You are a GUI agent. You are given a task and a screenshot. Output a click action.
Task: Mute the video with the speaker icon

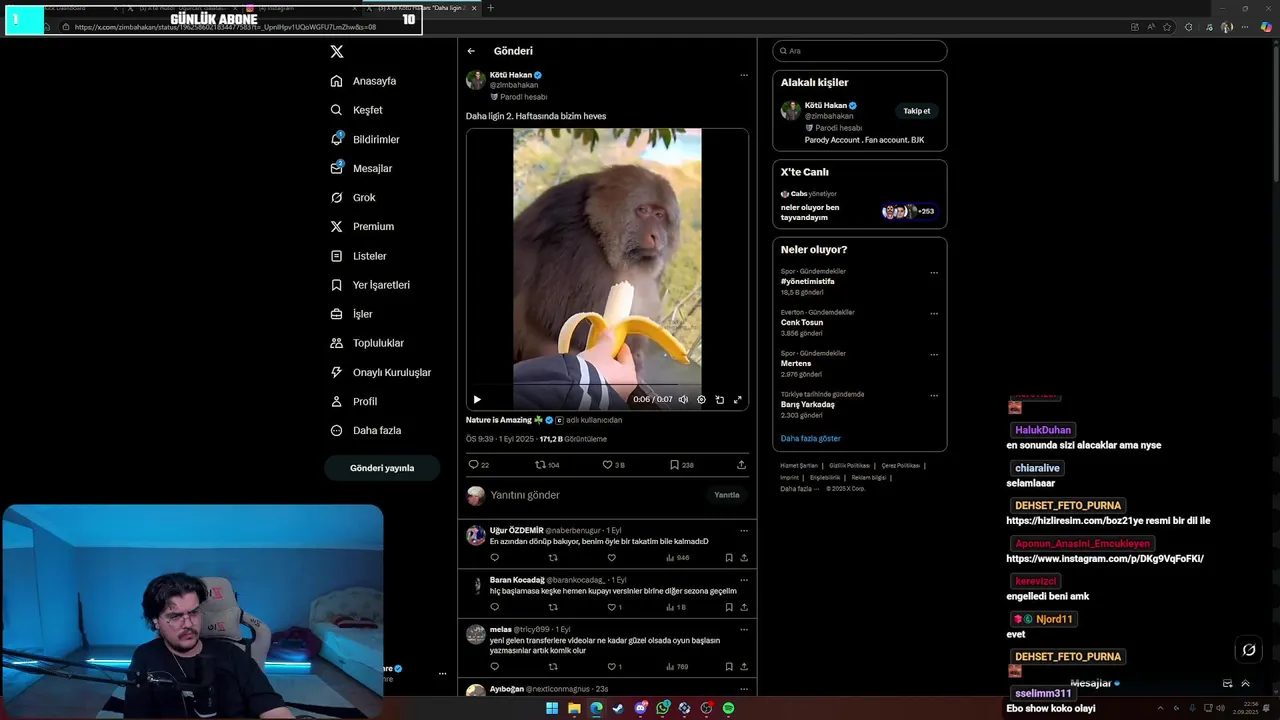pos(683,399)
